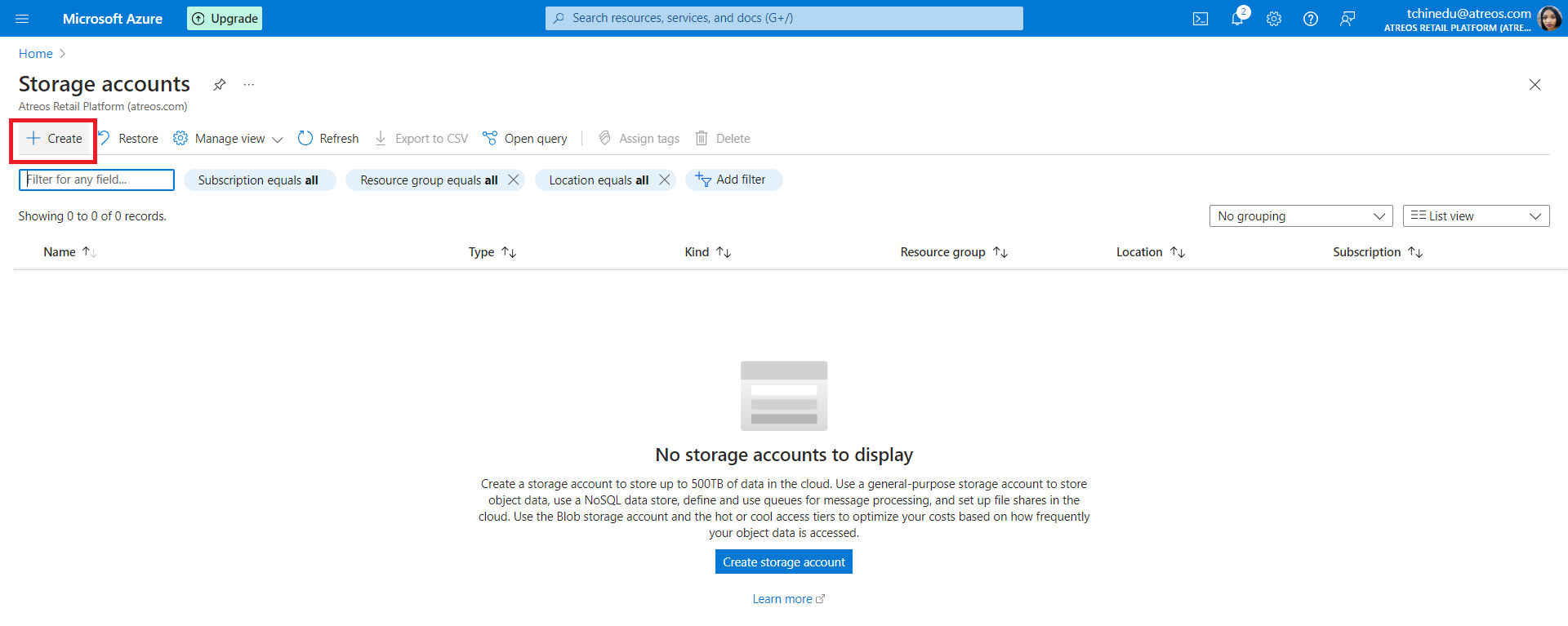Click the search resources box
The image size is (1568, 626).
[784, 18]
